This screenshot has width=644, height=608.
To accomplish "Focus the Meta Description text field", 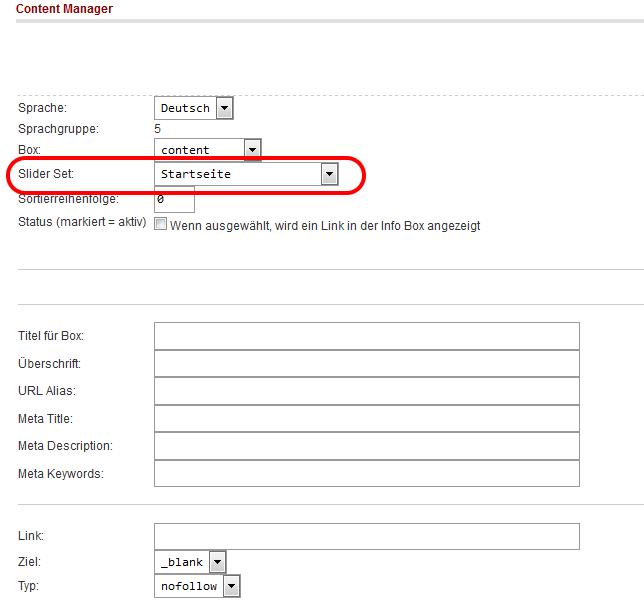I will [366, 446].
